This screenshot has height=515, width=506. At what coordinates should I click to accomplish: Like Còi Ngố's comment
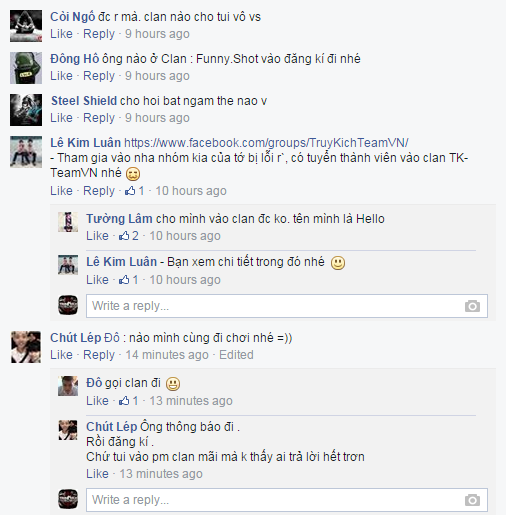[x=61, y=34]
